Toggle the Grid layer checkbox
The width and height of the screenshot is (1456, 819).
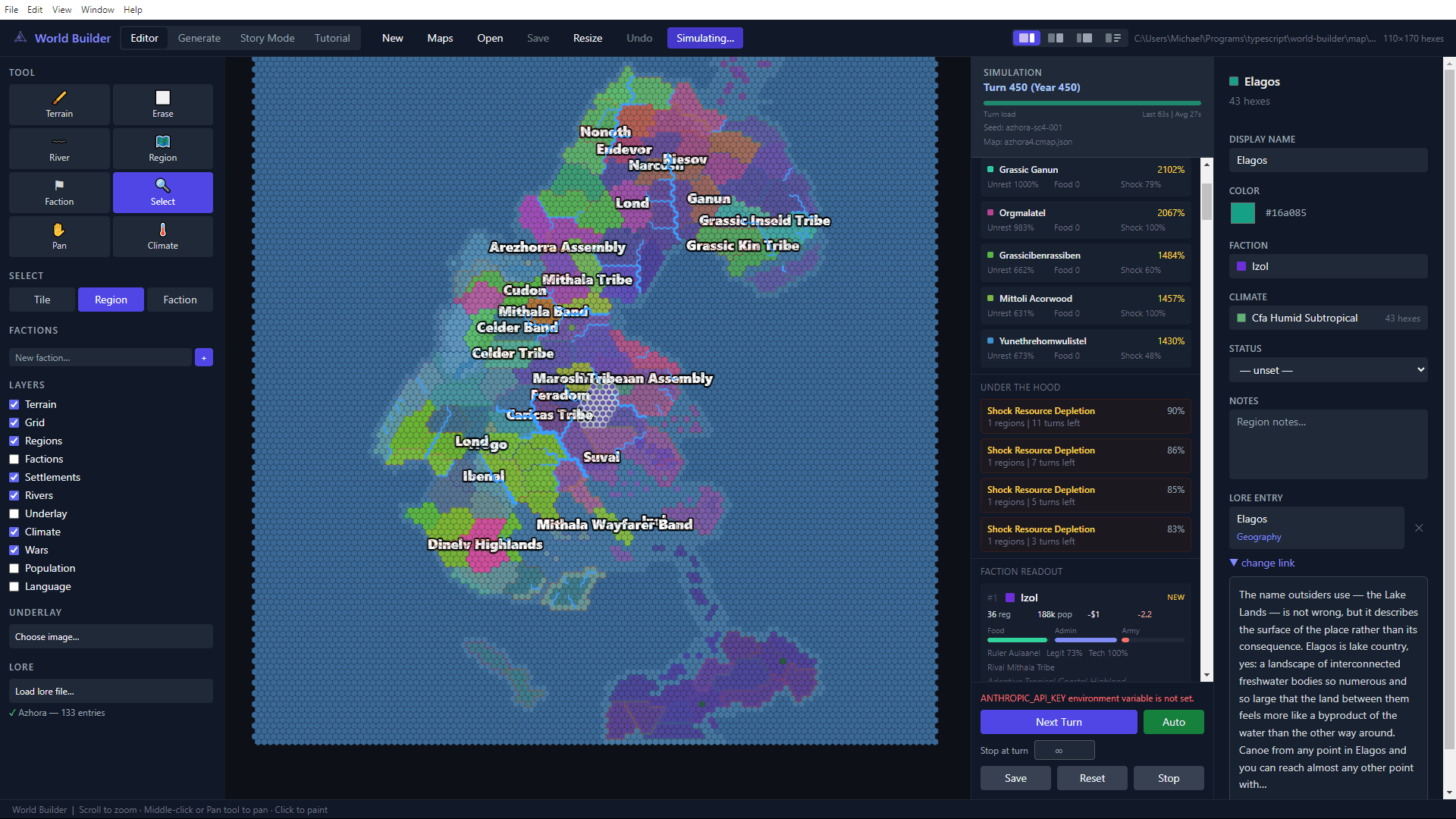coord(14,423)
